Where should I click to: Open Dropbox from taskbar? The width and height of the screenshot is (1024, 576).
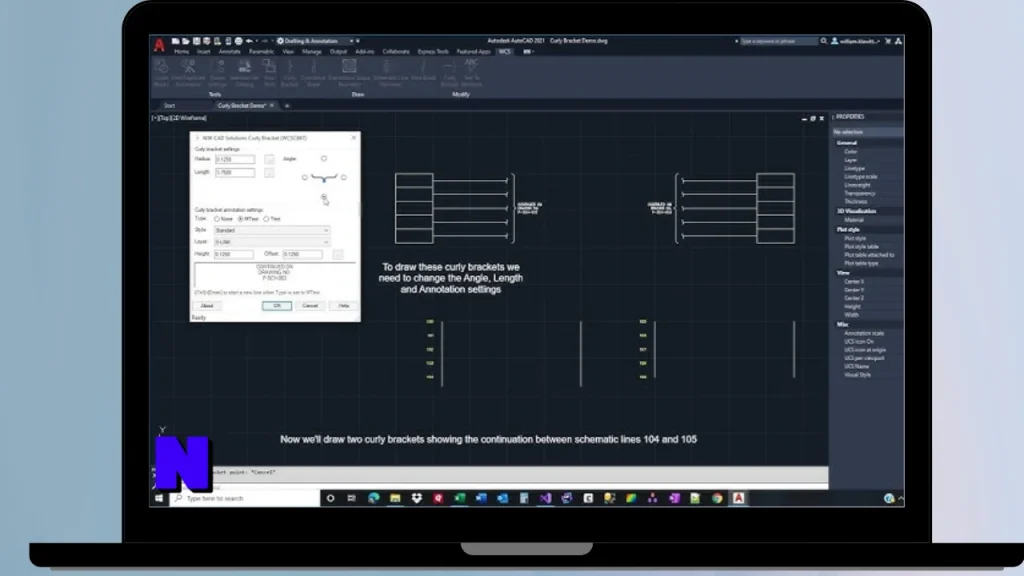tap(417, 498)
